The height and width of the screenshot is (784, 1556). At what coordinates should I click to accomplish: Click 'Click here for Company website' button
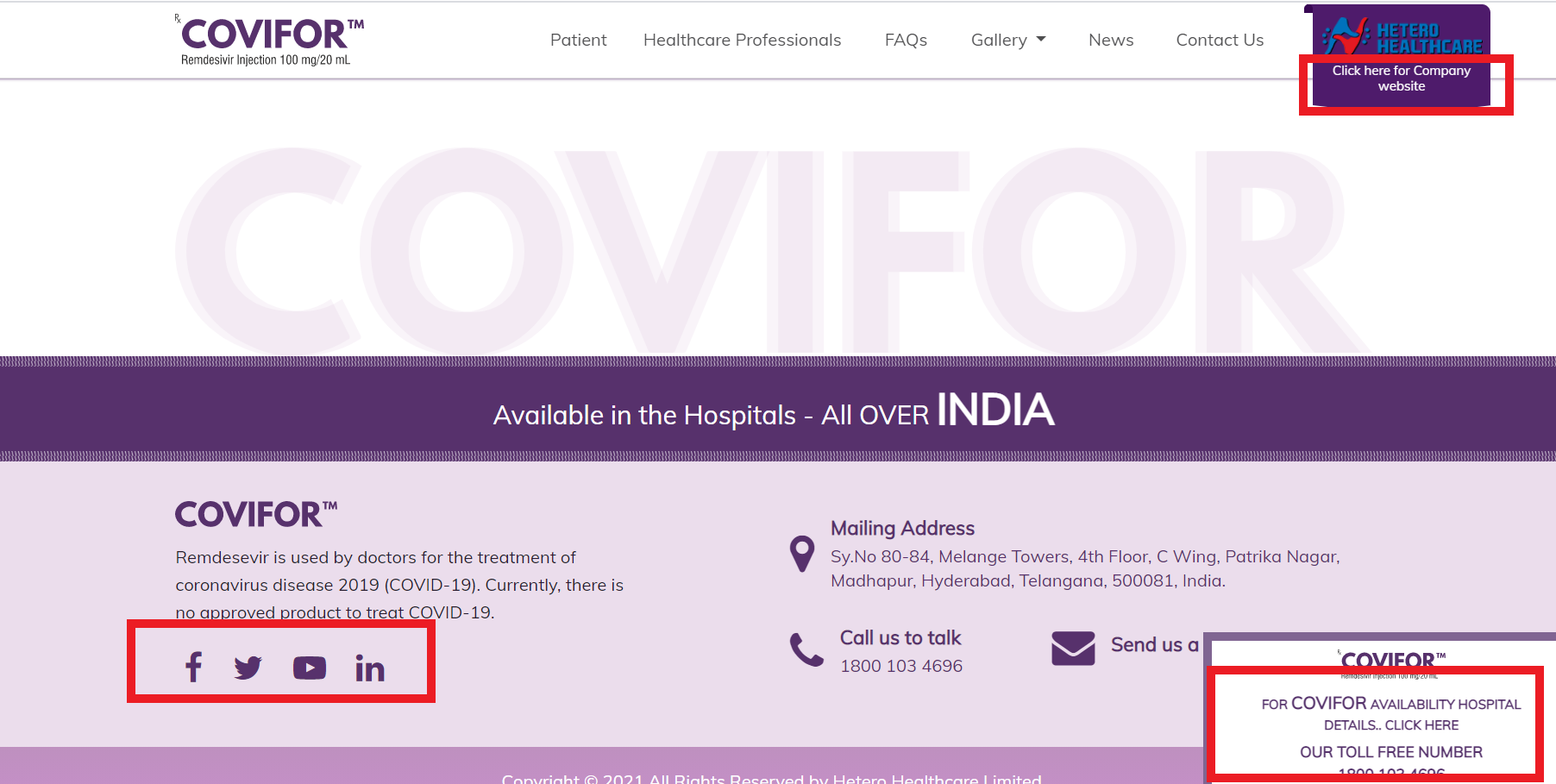click(x=1402, y=78)
